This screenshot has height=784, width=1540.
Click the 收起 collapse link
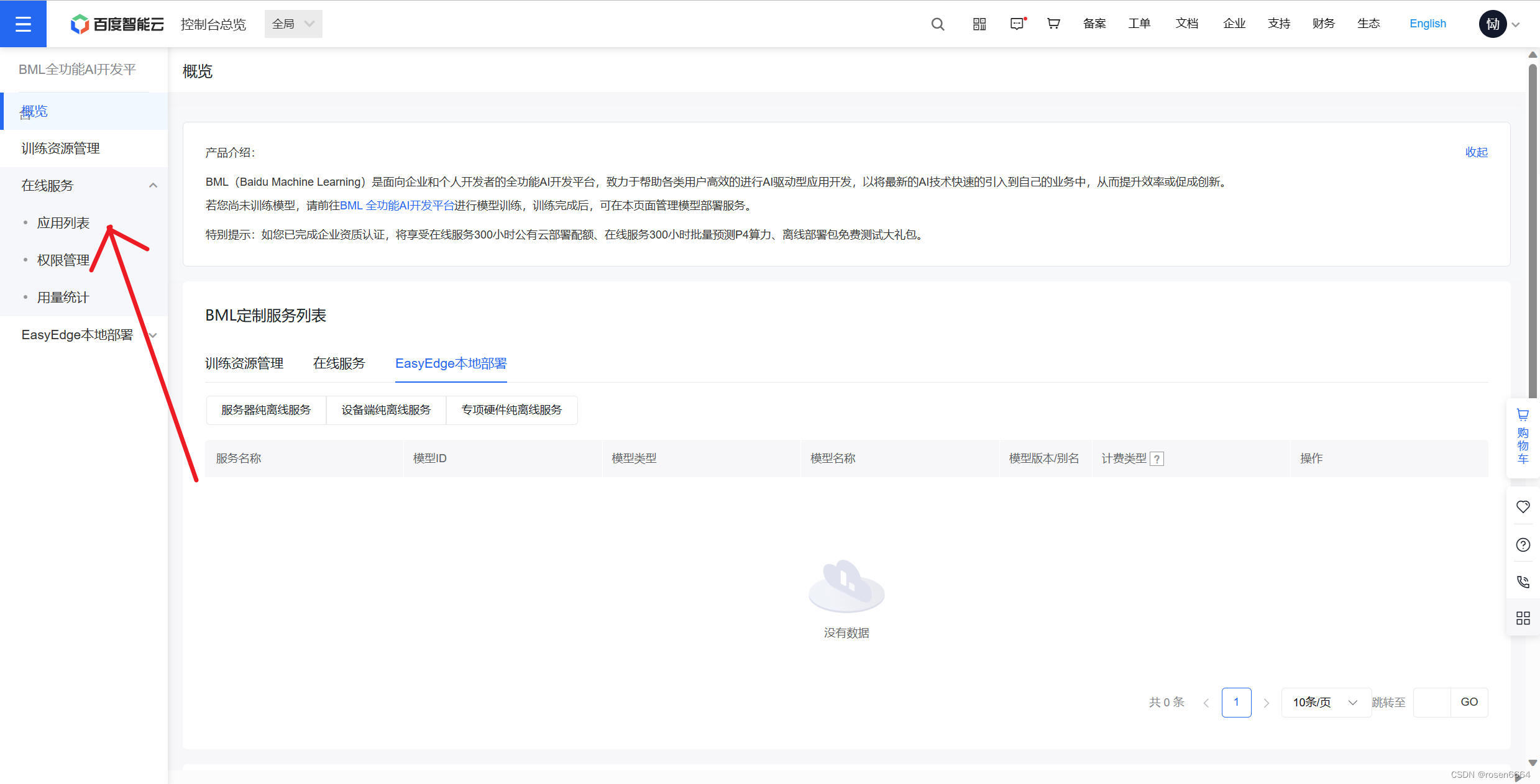pyautogui.click(x=1476, y=152)
